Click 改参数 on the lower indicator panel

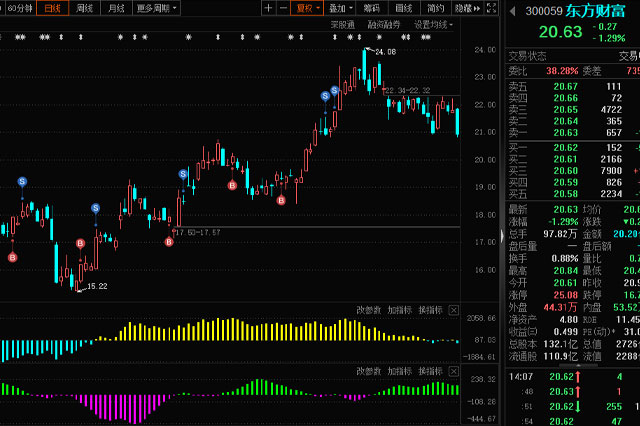pos(369,371)
